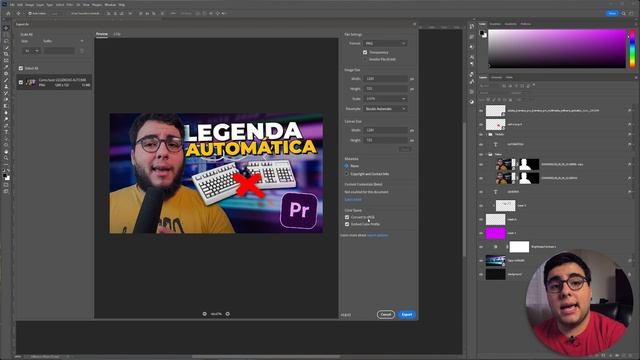Open the export options link
Image resolution: width=640 pixels, height=360 pixels.
click(378, 236)
